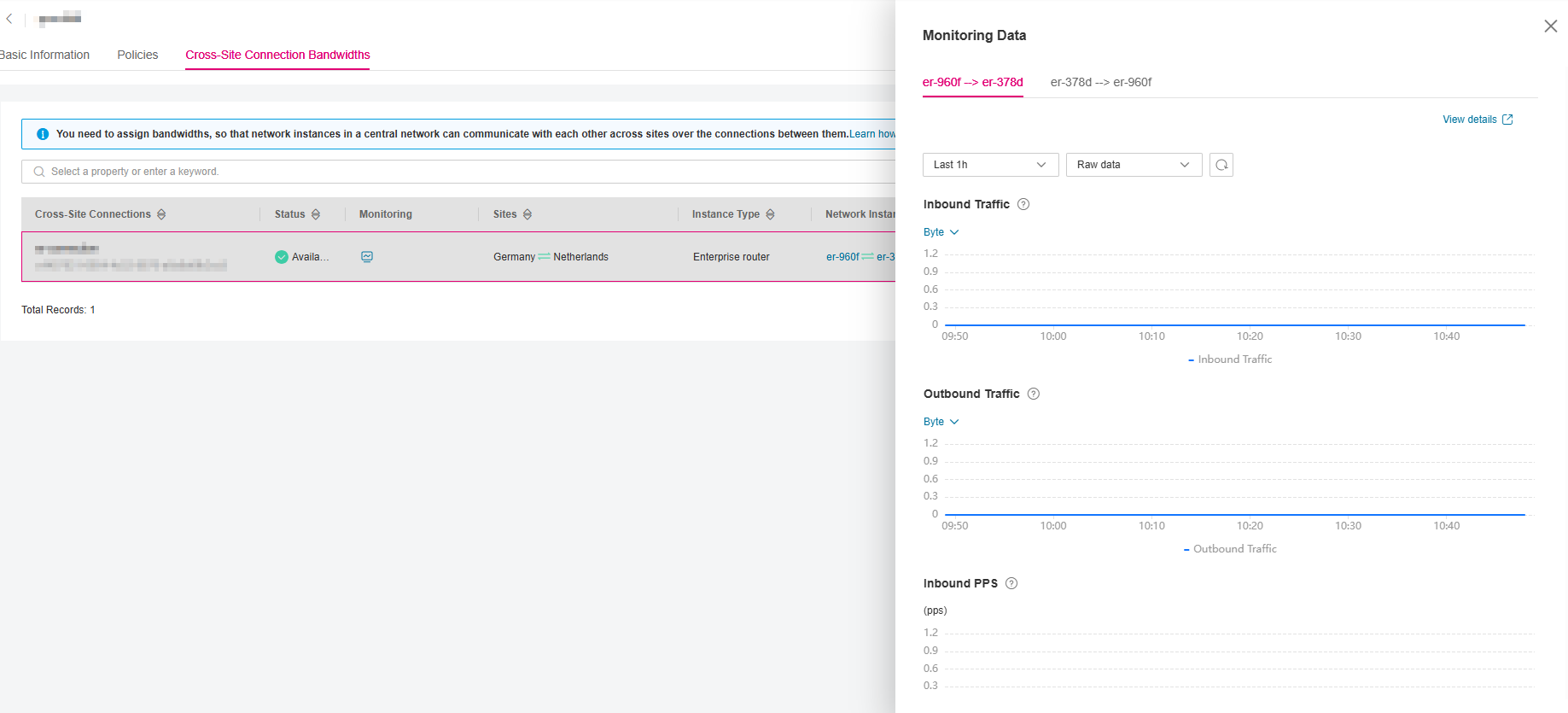The height and width of the screenshot is (713, 1568).
Task: Click help icon next to Inbound Traffic
Action: pyautogui.click(x=1023, y=204)
